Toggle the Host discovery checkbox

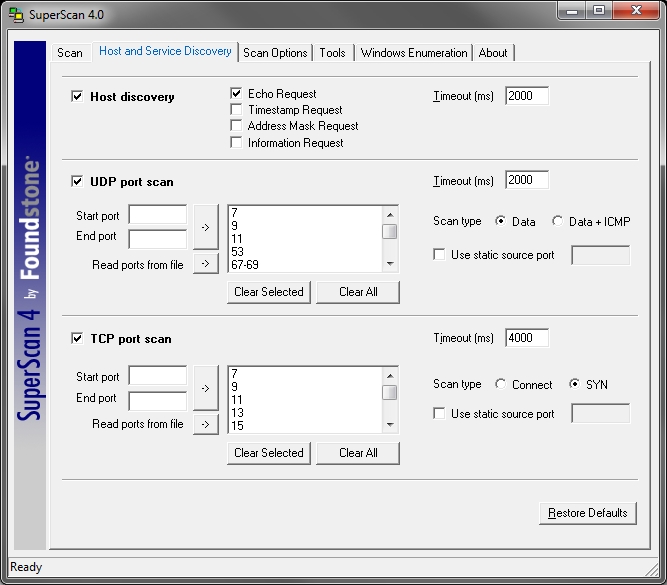[x=77, y=97]
